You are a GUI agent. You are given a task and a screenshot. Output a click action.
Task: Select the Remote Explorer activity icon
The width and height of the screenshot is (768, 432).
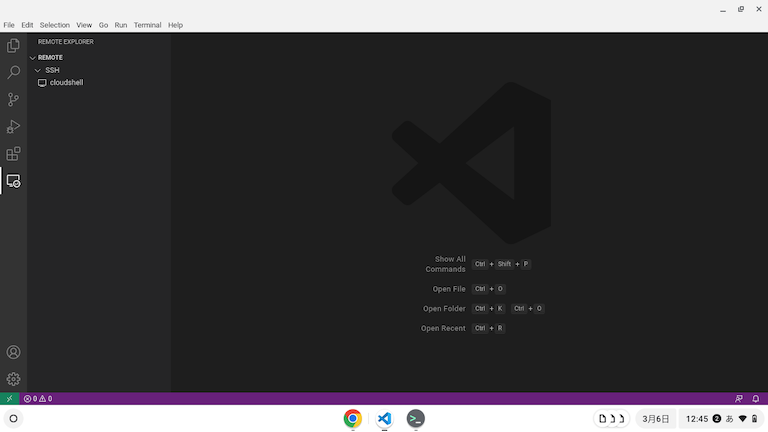[13, 181]
